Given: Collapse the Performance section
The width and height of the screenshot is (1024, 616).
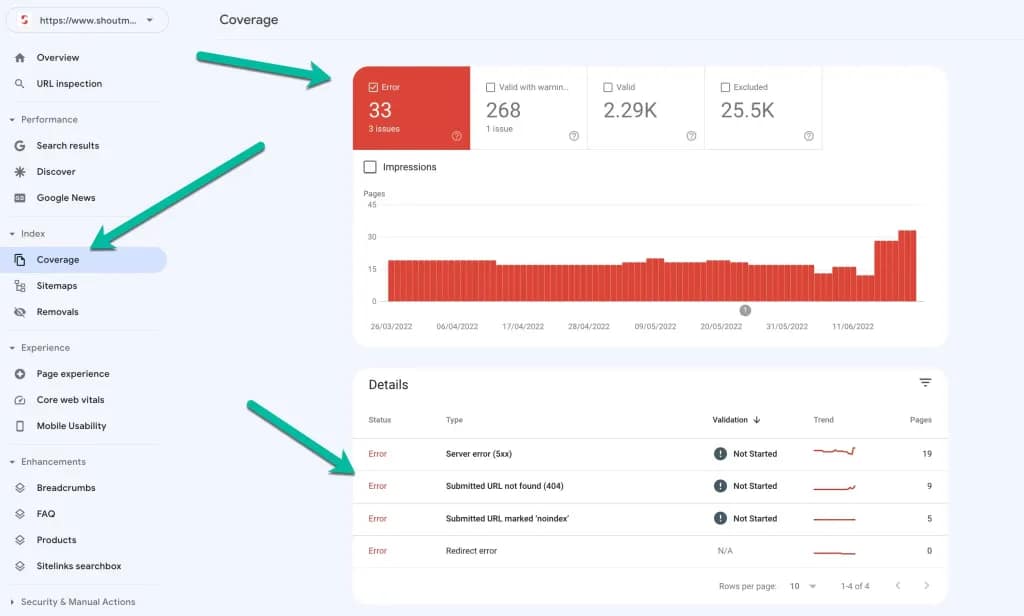Looking at the screenshot, I should click(12, 120).
